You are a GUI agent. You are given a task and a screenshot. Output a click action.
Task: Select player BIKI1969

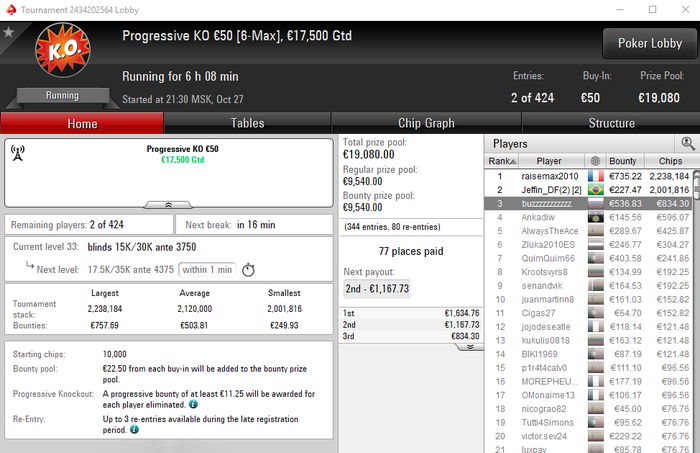coord(539,354)
